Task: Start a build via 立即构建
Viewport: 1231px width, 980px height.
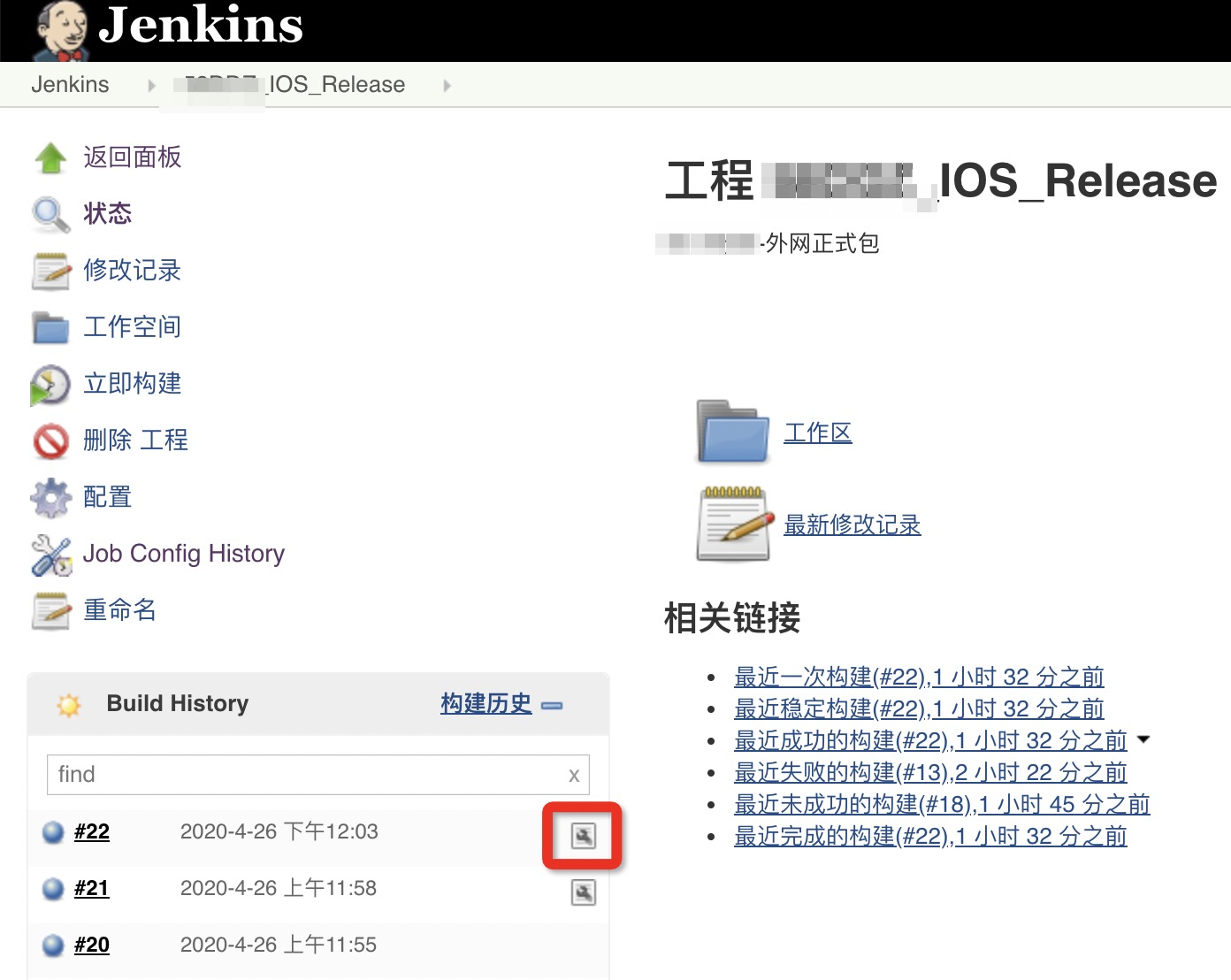Action: point(133,384)
